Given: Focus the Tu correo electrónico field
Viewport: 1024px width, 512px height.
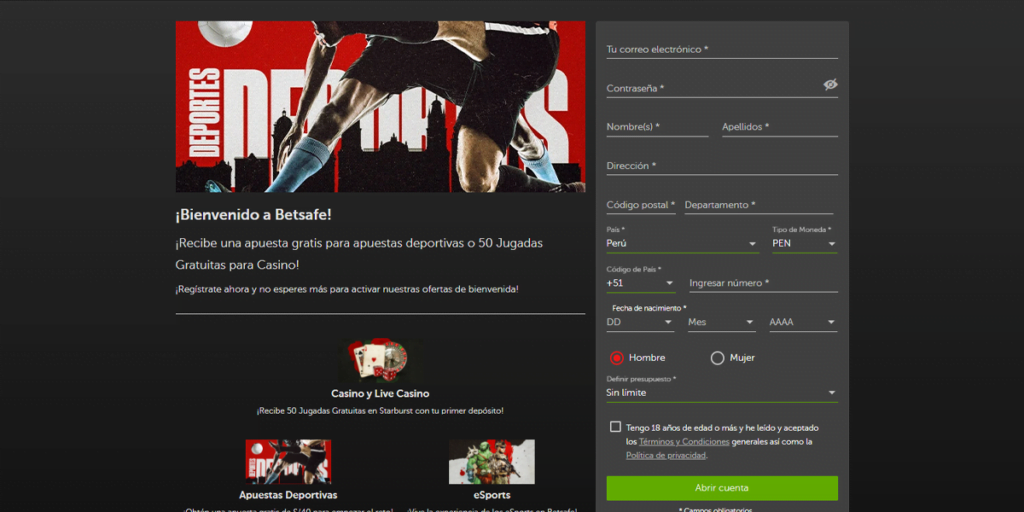Looking at the screenshot, I should [721, 49].
